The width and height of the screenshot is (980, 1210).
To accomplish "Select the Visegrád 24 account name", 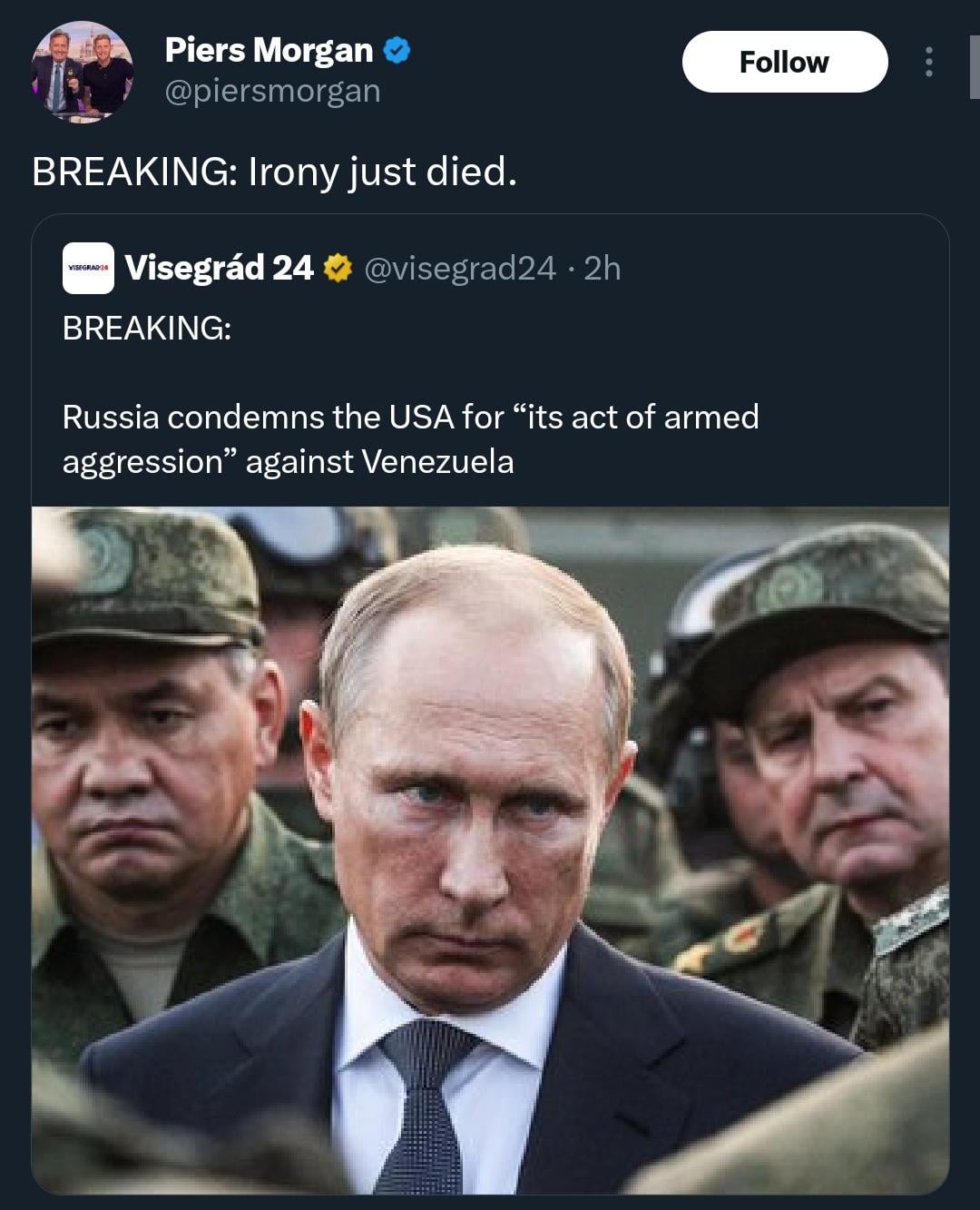I will point(219,268).
